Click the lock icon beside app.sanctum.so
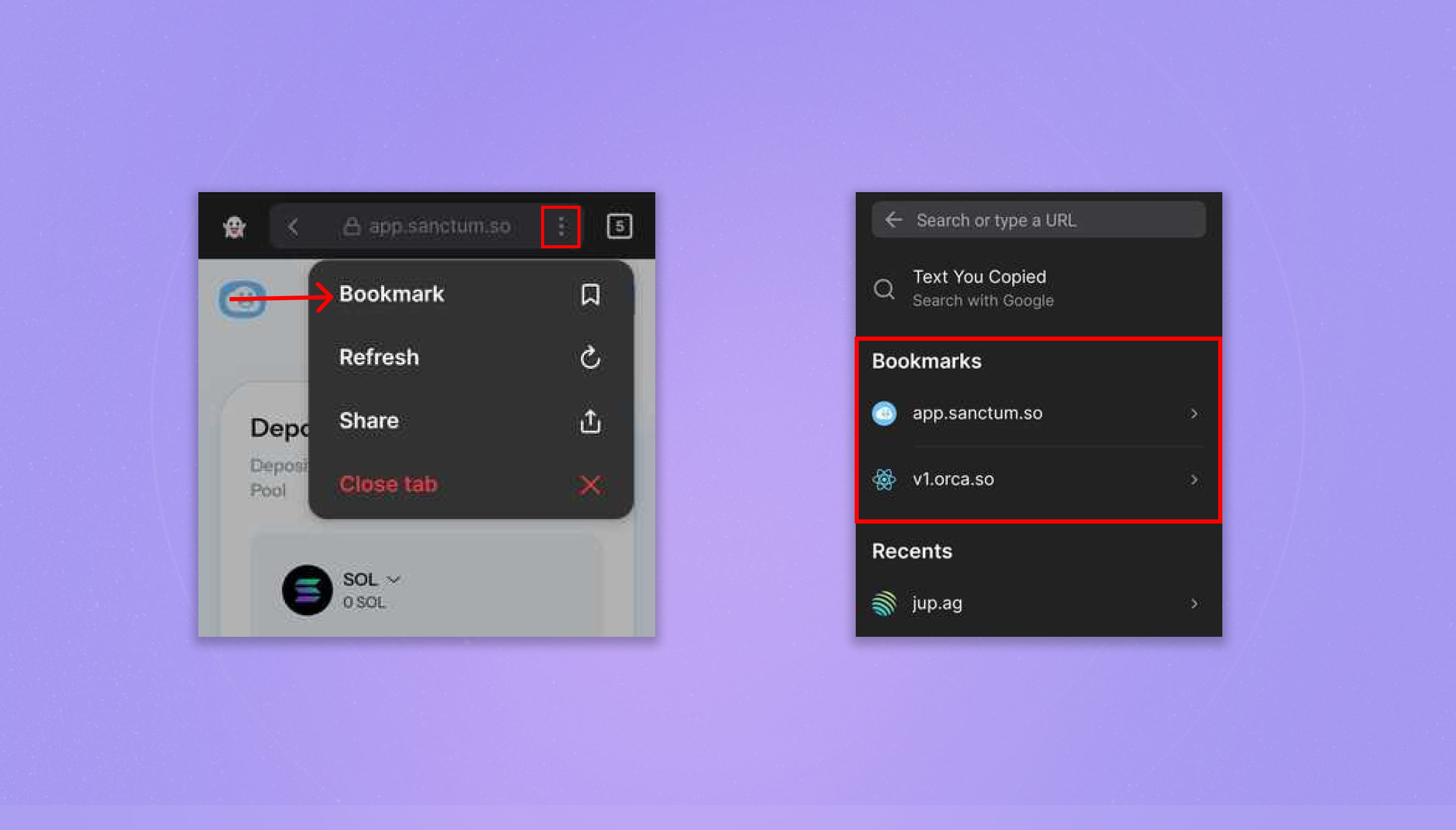The height and width of the screenshot is (830, 1456). pos(352,226)
